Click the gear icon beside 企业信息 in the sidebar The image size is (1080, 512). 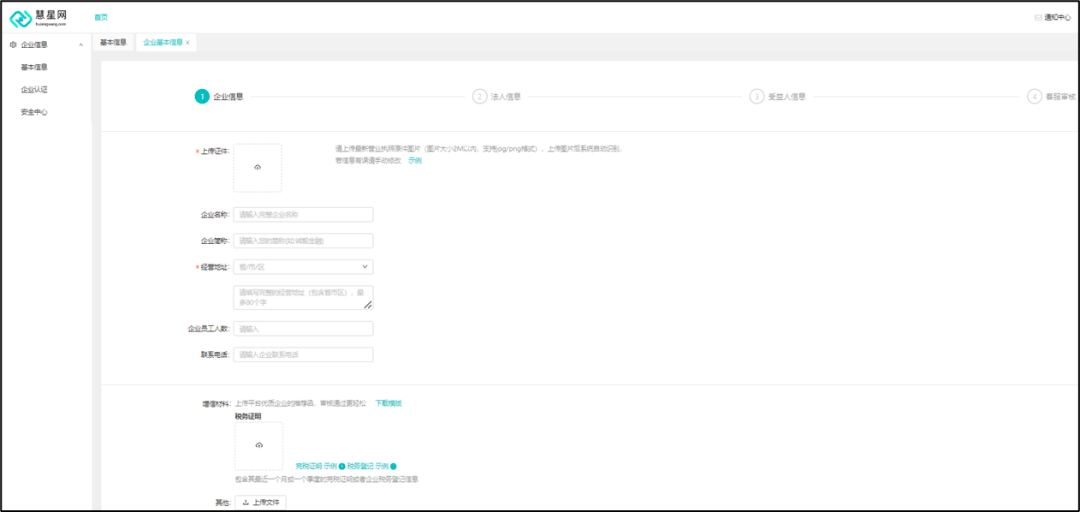(13, 45)
